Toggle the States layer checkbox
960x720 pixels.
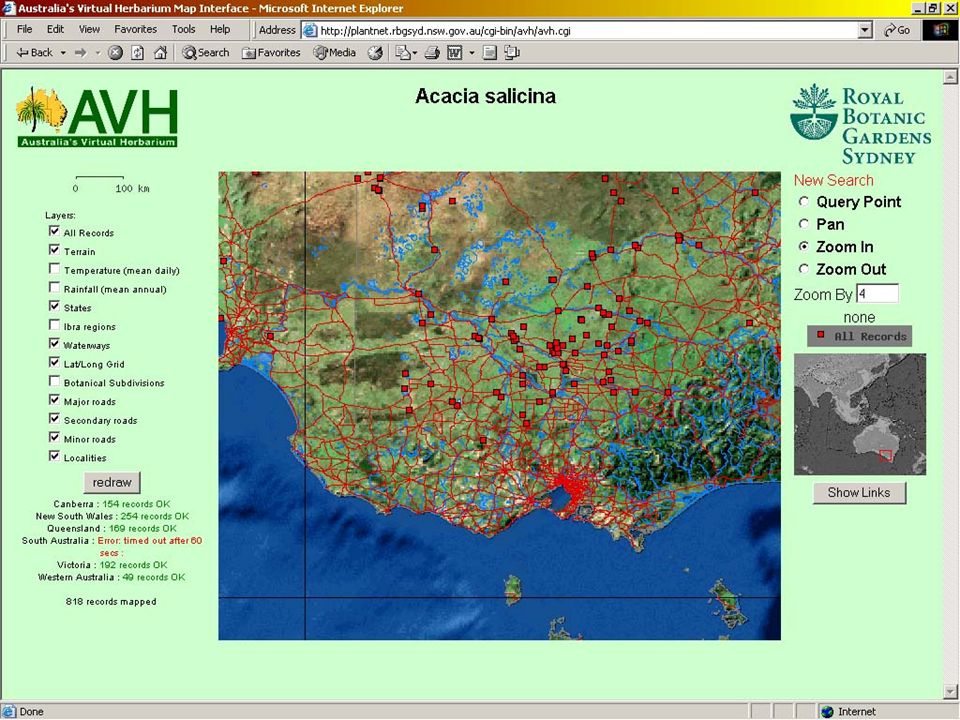point(54,306)
